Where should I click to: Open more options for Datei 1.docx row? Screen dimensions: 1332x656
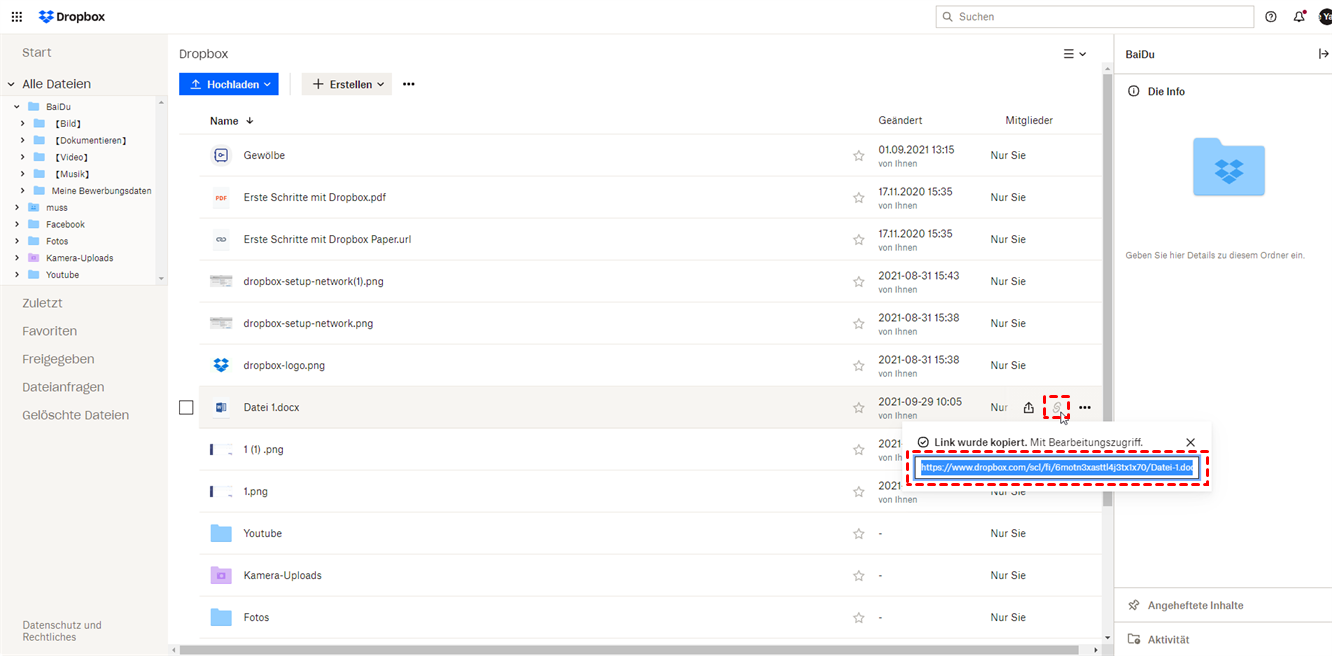[1085, 407]
